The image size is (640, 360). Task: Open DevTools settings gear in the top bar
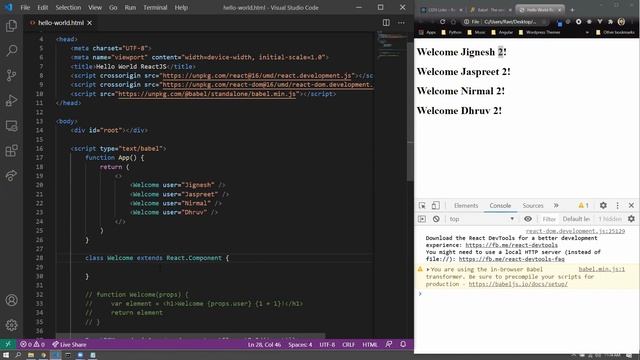(x=603, y=205)
